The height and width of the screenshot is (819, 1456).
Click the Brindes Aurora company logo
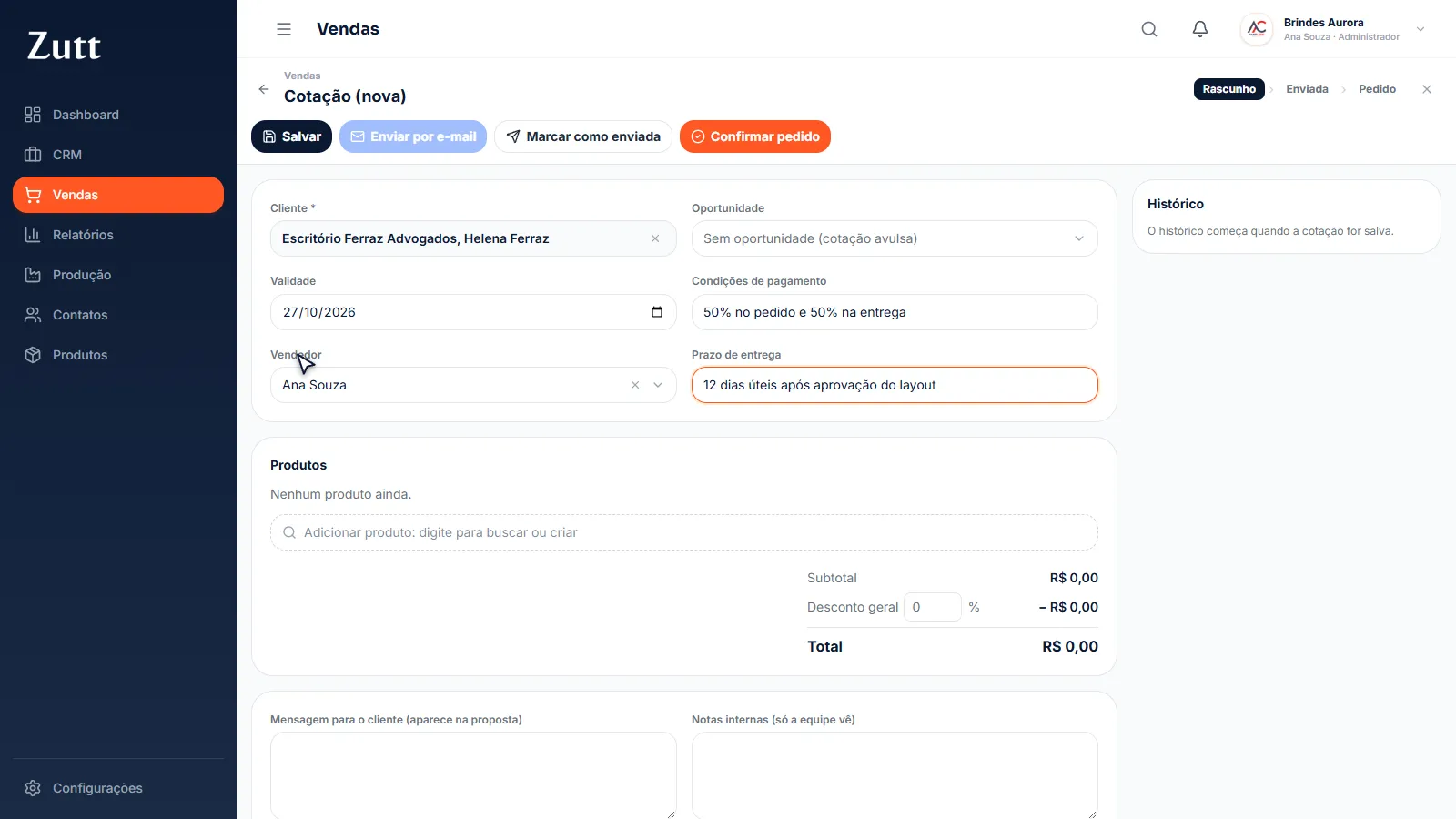[1257, 29]
